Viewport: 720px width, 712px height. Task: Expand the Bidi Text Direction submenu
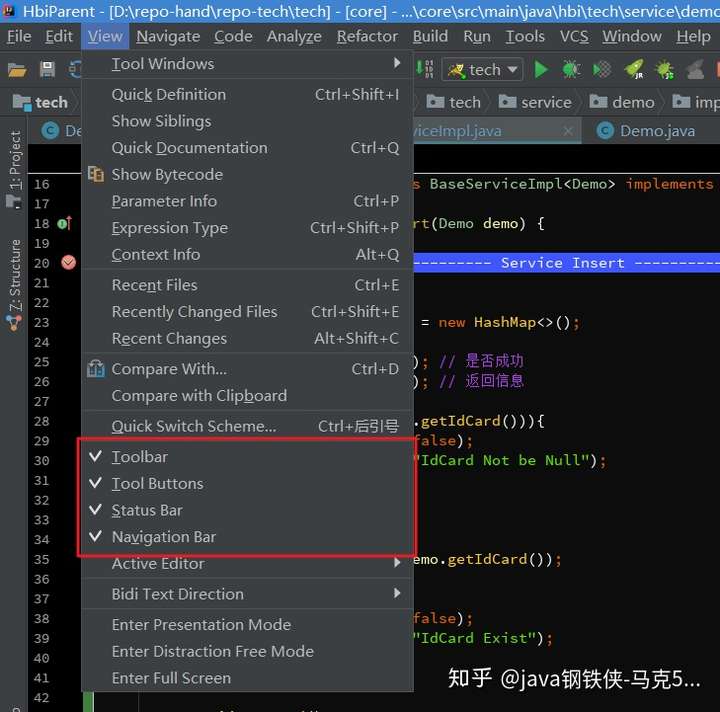pyautogui.click(x=248, y=594)
